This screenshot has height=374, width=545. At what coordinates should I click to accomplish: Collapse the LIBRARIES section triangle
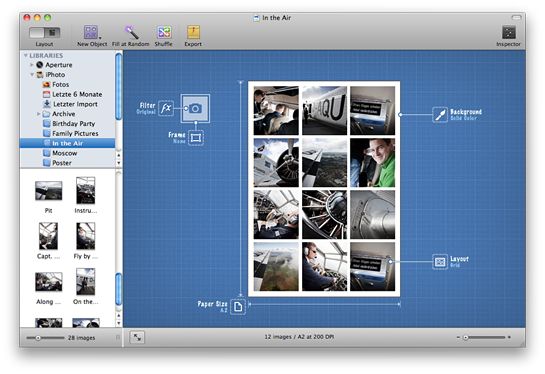pyautogui.click(x=25, y=56)
